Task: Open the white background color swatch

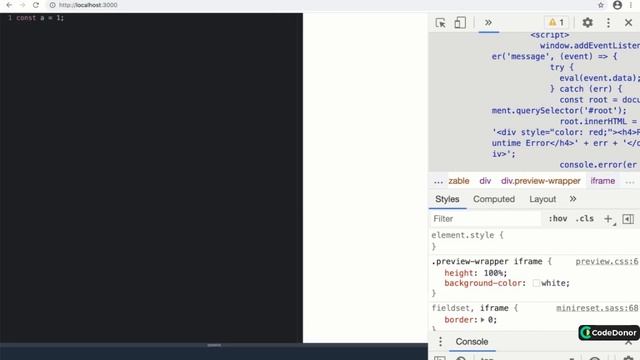Action: (x=536, y=283)
